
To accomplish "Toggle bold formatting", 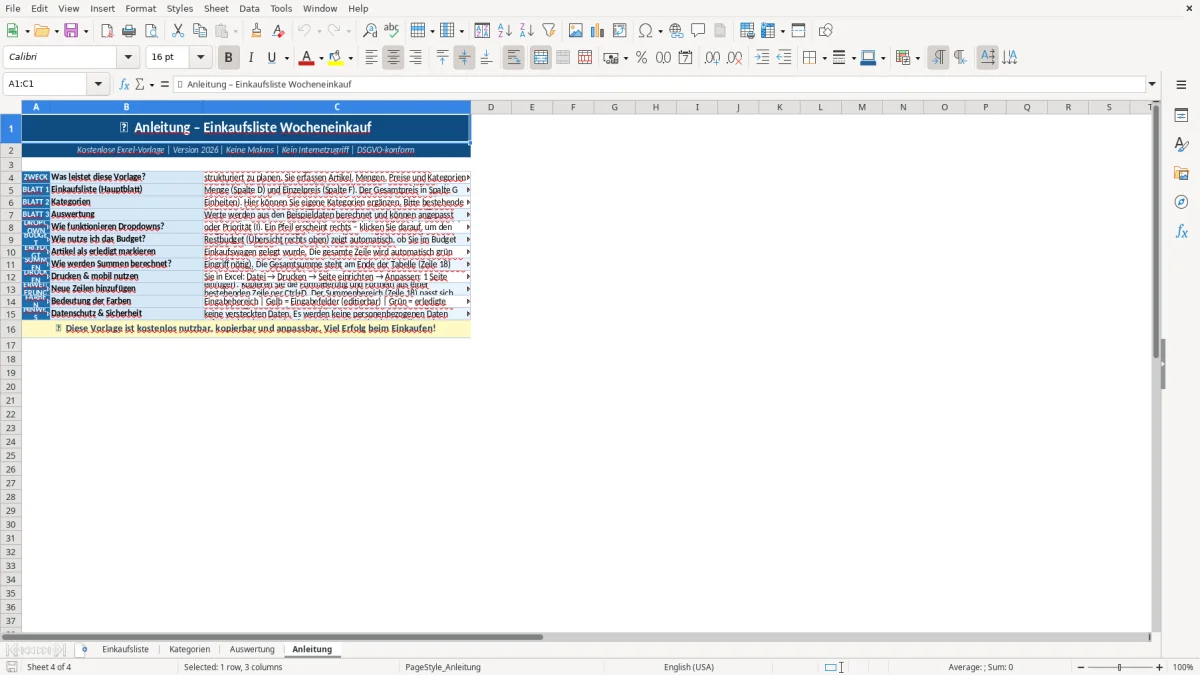I will (x=229, y=58).
